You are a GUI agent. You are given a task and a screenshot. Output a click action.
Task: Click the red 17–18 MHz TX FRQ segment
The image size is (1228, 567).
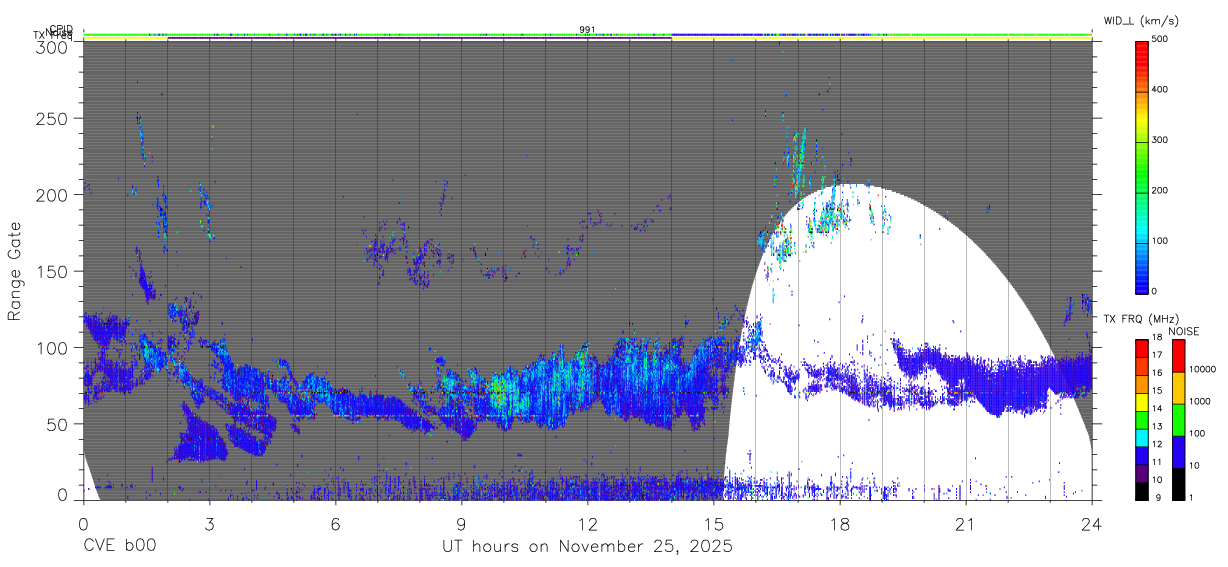(x=1141, y=348)
